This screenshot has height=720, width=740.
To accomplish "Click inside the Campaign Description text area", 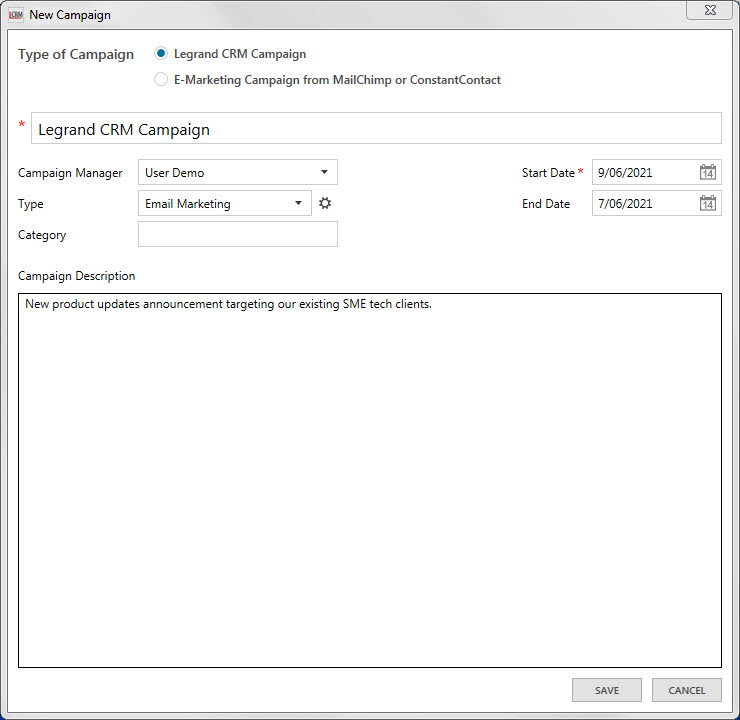I will [370, 480].
